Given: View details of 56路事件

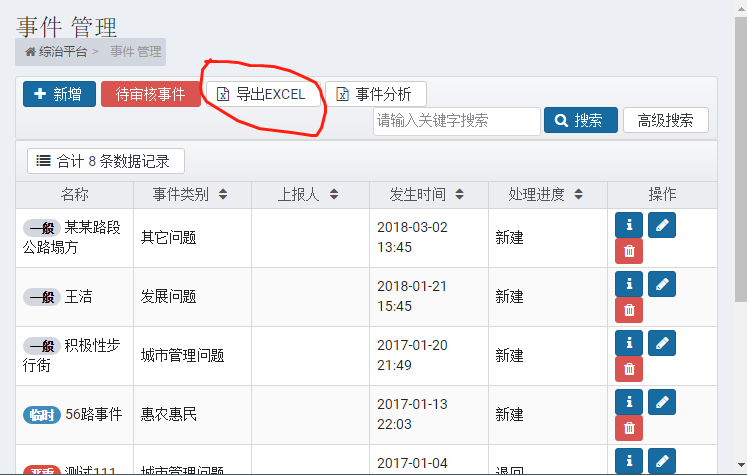Looking at the screenshot, I should click(x=629, y=402).
